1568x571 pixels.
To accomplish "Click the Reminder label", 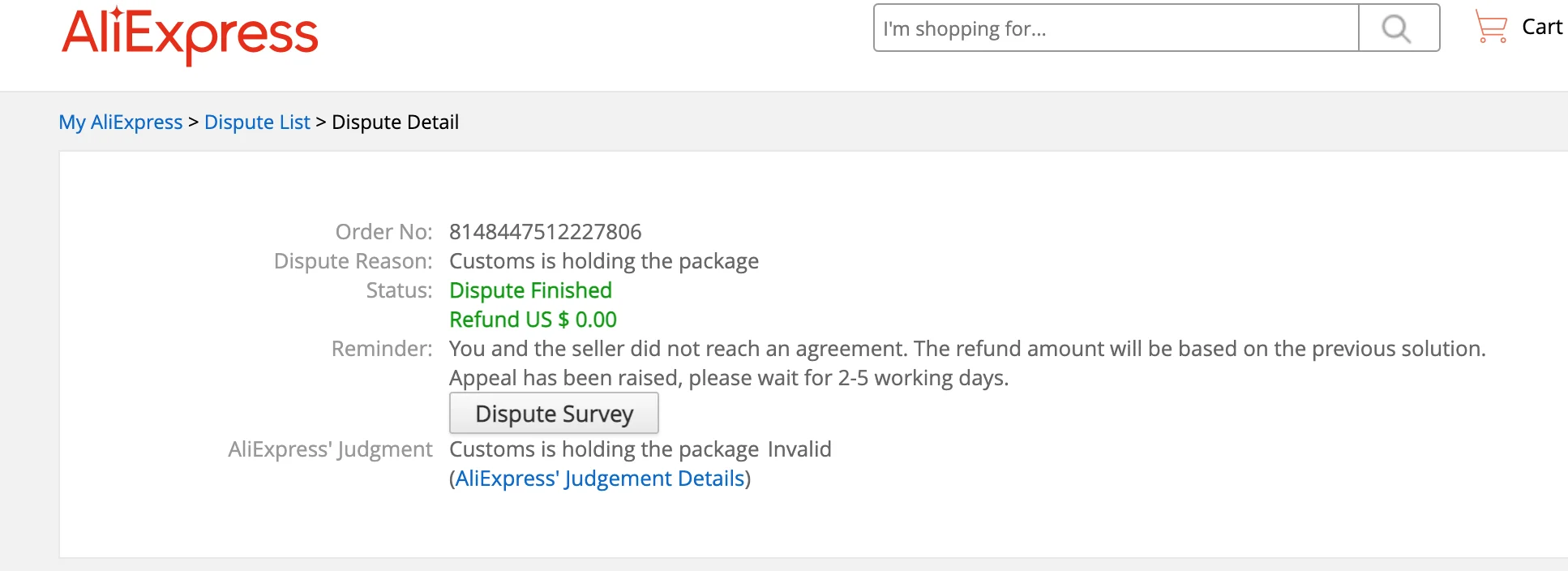I will coord(382,349).
